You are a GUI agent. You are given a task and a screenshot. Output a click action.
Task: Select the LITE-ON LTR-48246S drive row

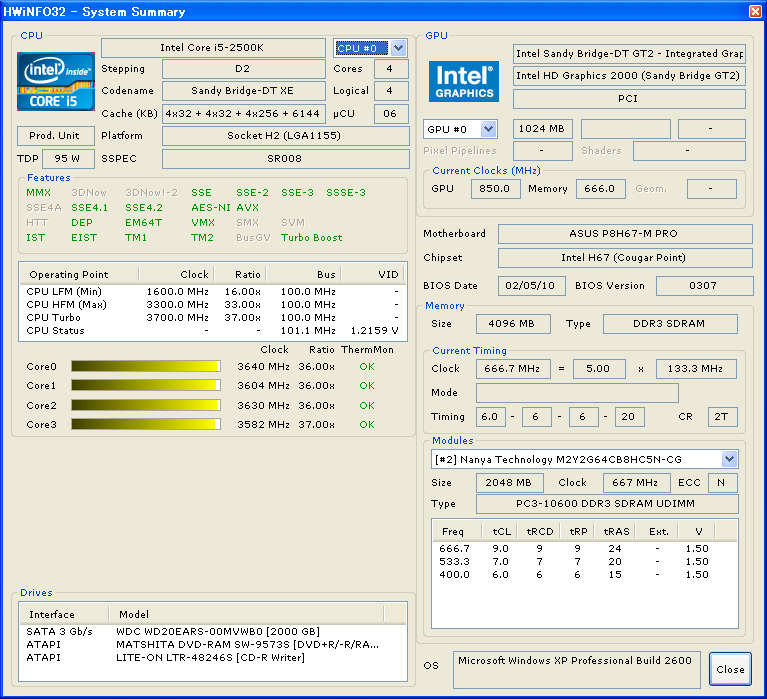(213, 657)
